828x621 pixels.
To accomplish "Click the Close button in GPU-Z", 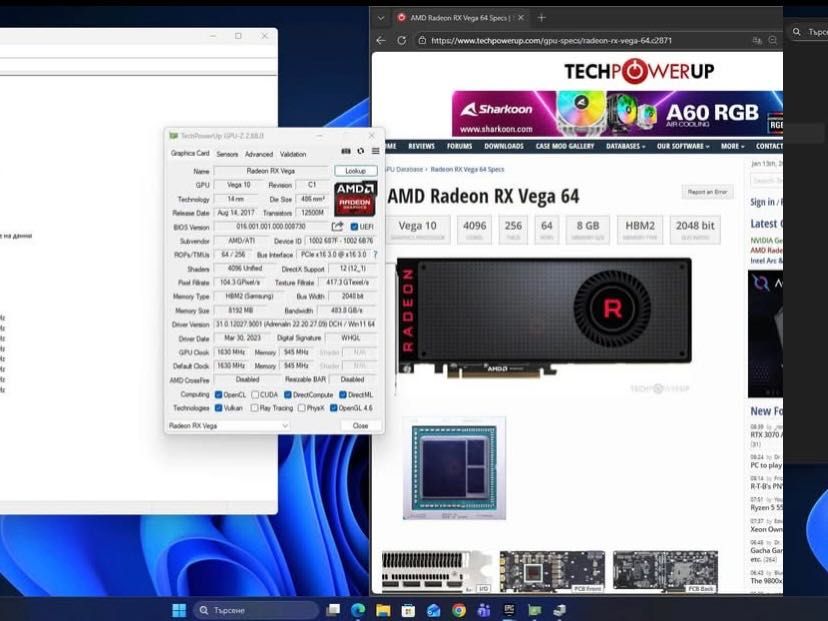I will tap(360, 426).
